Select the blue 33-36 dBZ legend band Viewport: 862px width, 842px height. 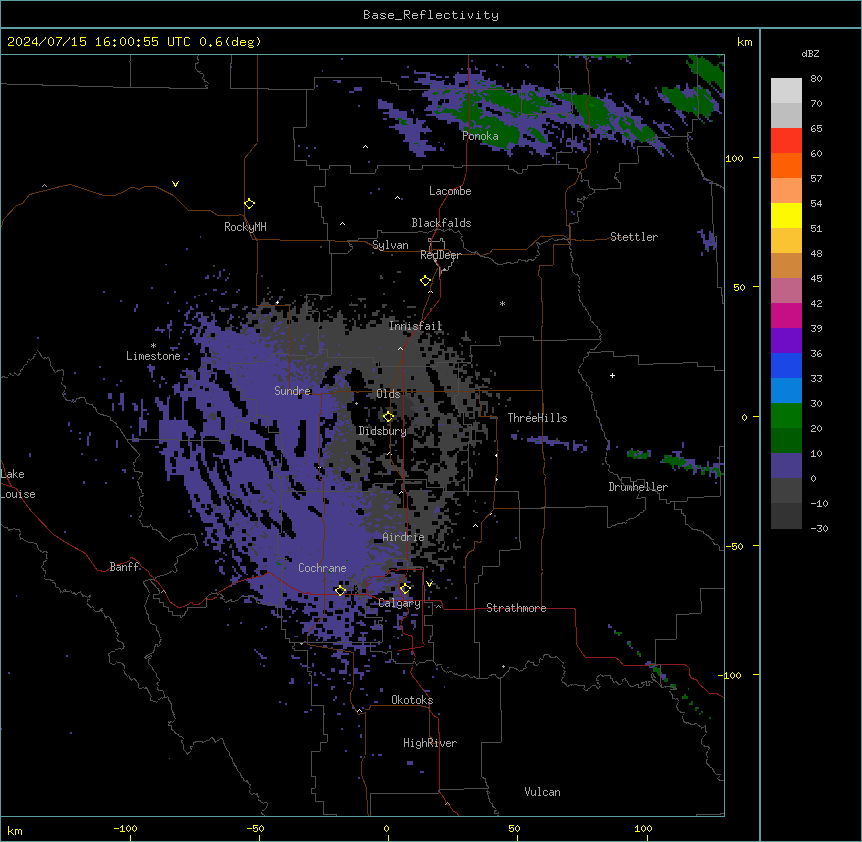pyautogui.click(x=786, y=365)
